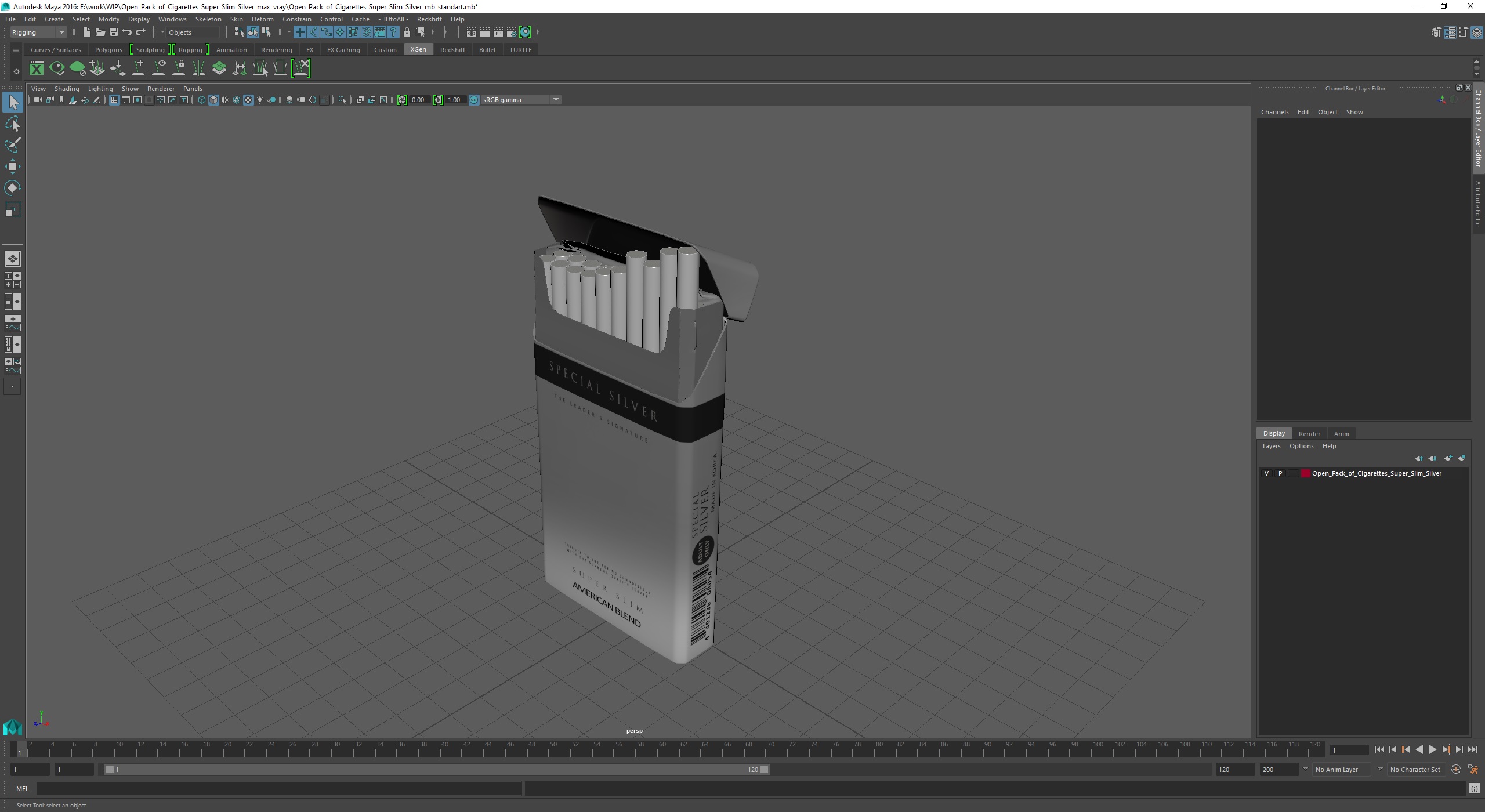1485x812 pixels.
Task: Choose the Paint Selection tool
Action: pos(13,145)
